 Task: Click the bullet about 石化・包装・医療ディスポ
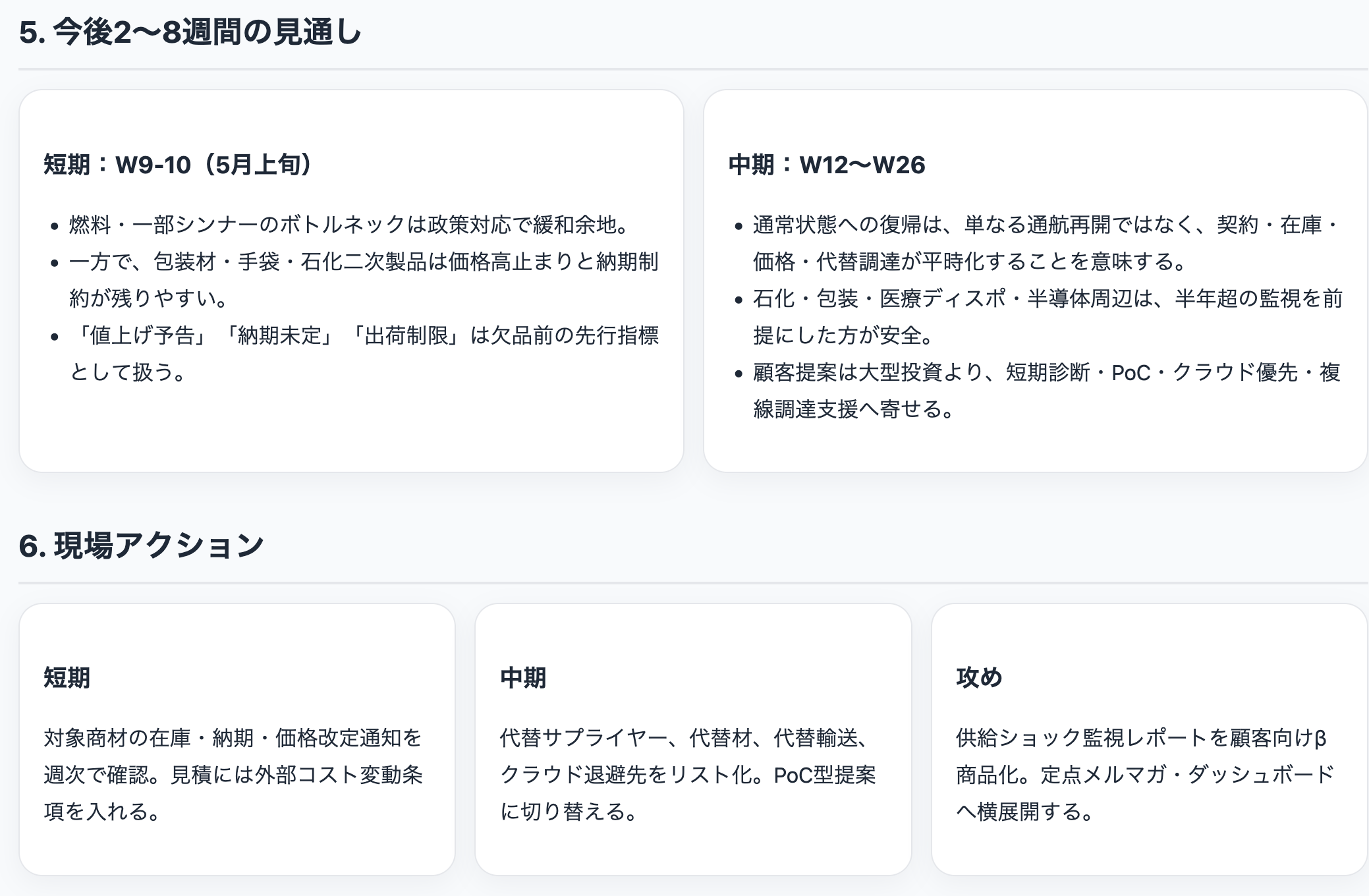pos(1048,299)
